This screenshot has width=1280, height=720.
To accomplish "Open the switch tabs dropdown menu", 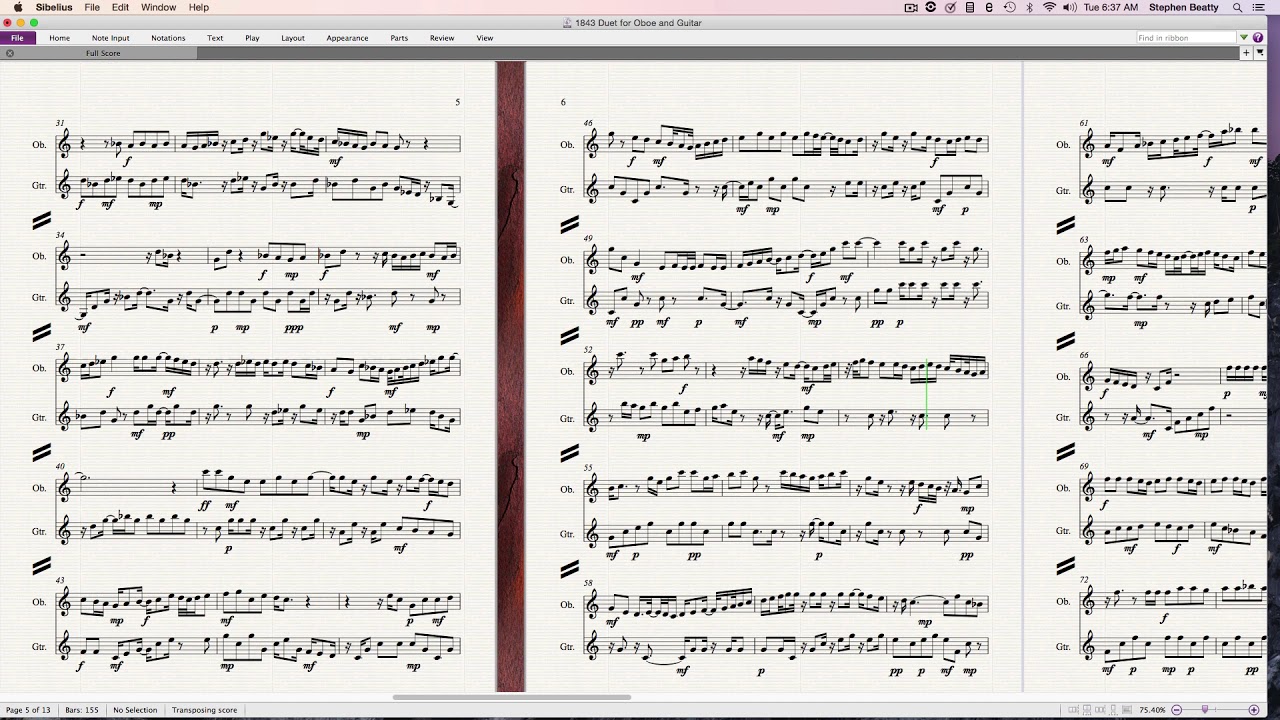I will point(1259,53).
